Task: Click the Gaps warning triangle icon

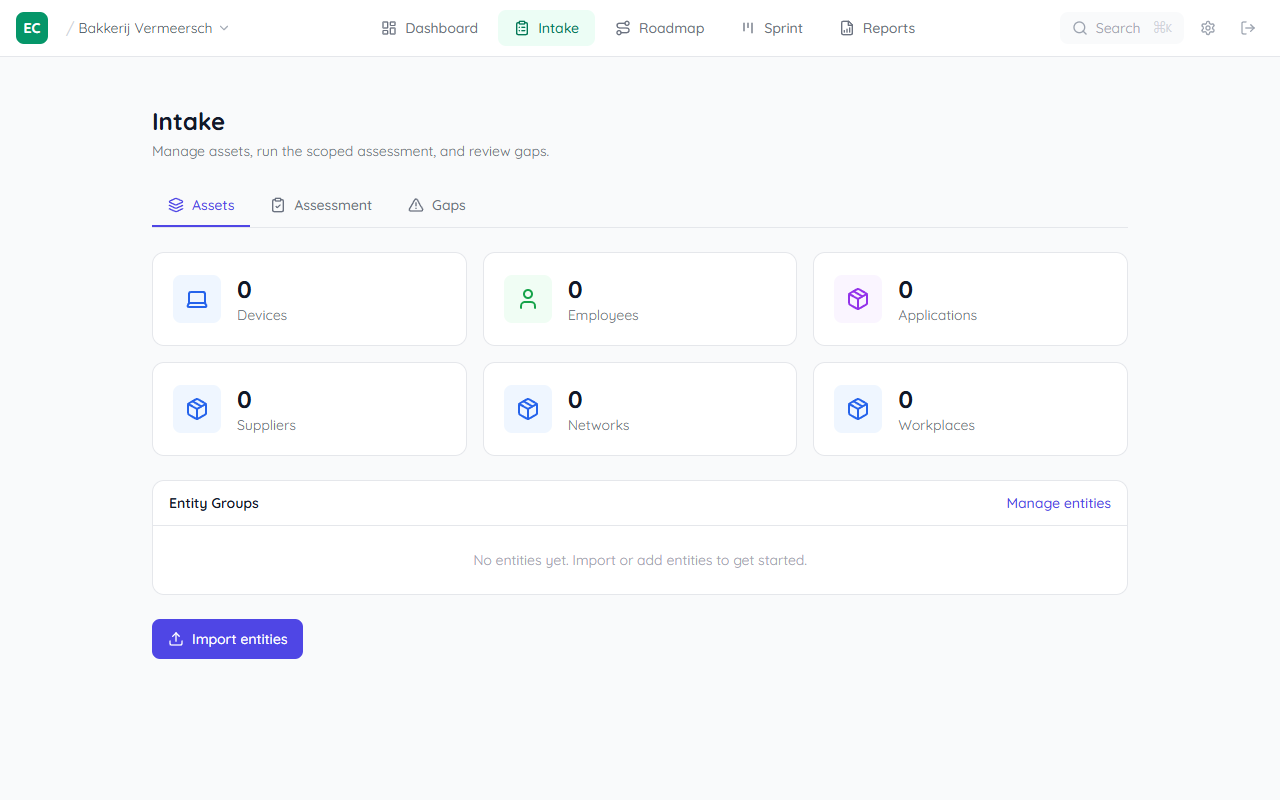Action: [414, 205]
